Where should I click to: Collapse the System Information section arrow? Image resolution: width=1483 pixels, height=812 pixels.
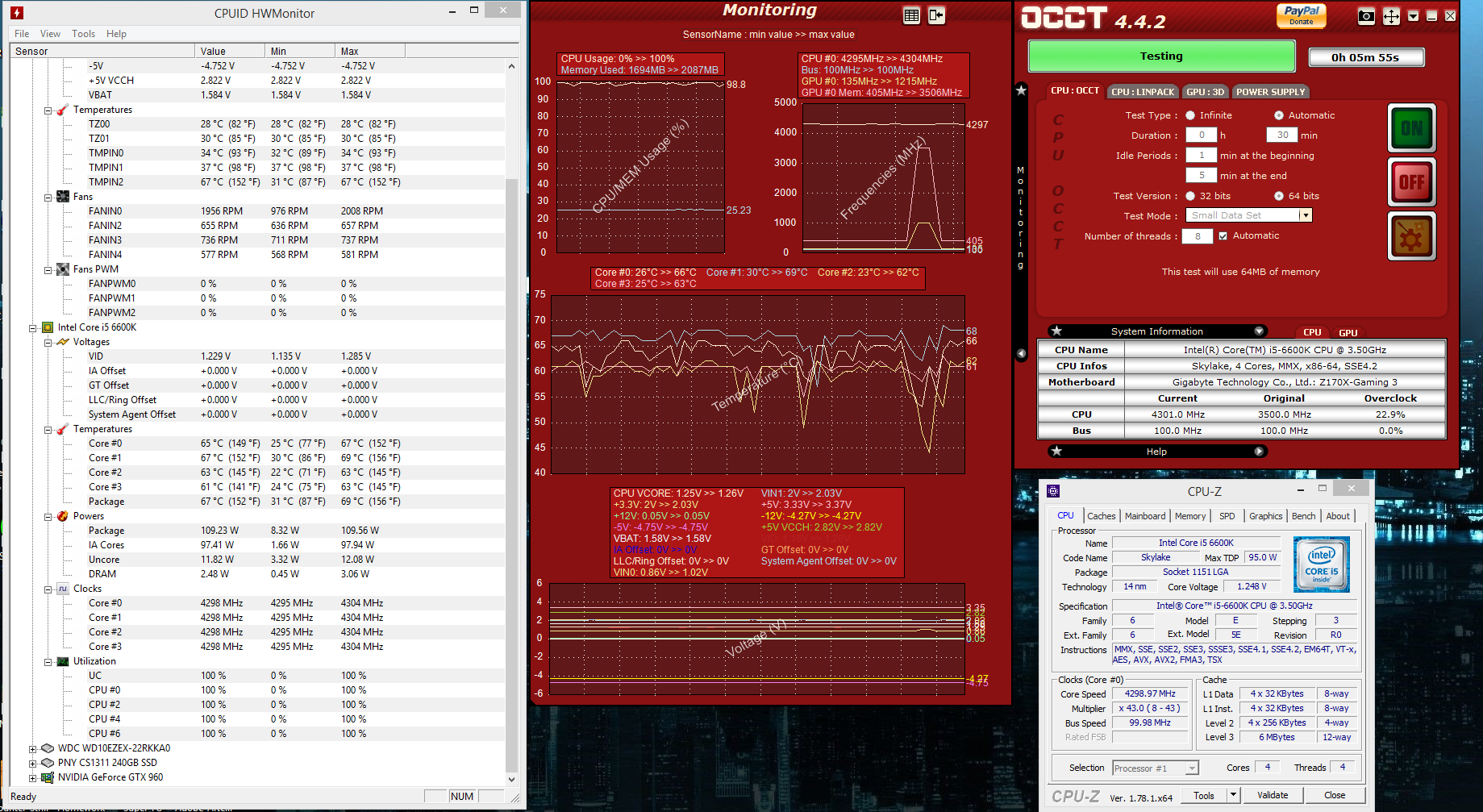pos(1259,331)
